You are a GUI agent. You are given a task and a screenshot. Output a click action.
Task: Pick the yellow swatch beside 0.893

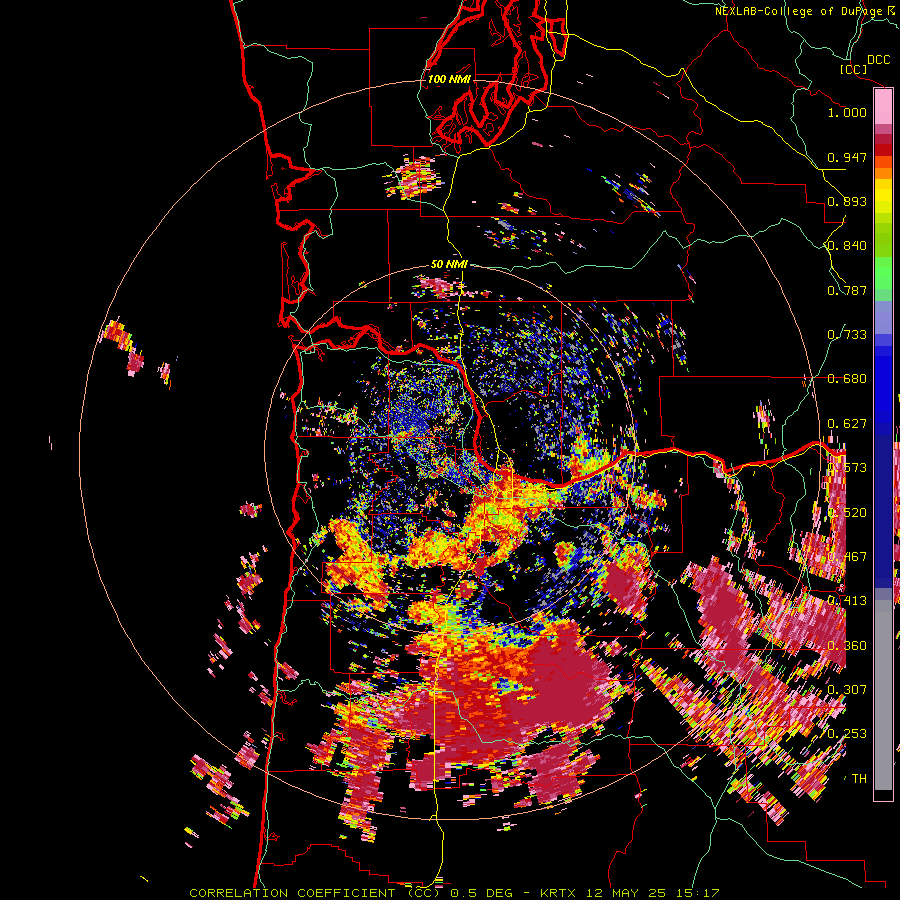pyautogui.click(x=883, y=196)
